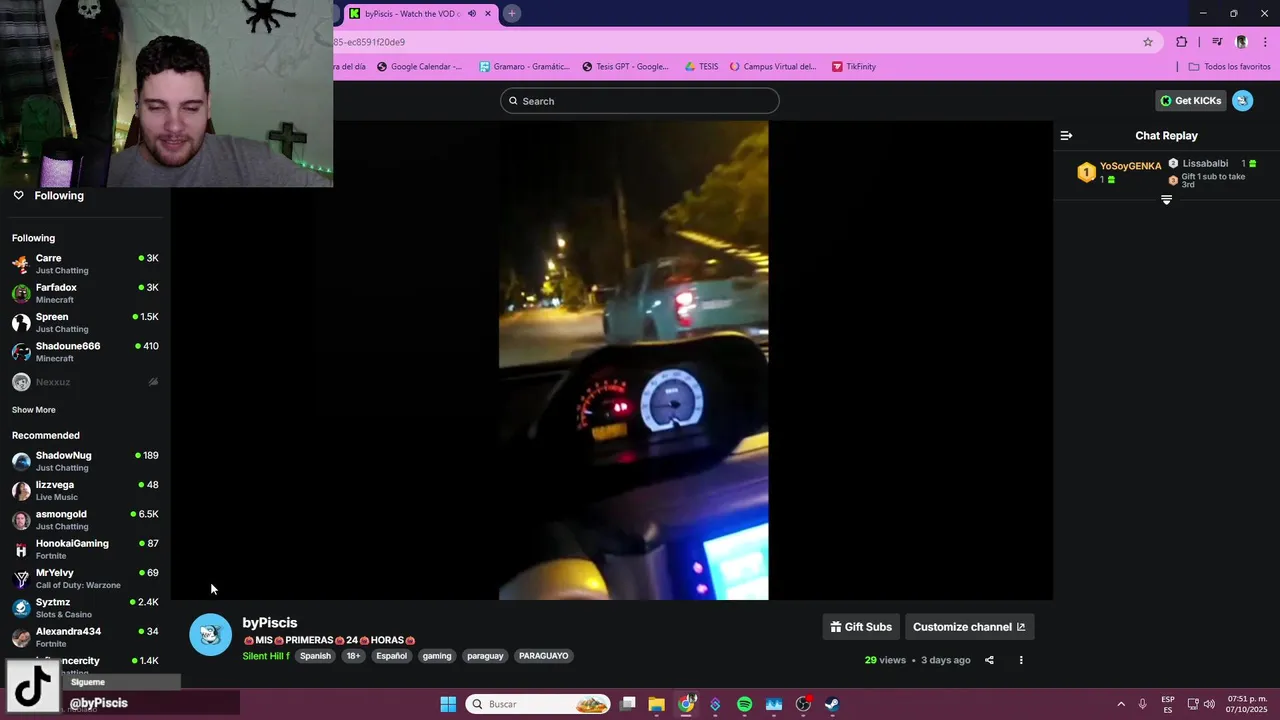This screenshot has width=1280, height=720.
Task: Open Shadoune666 channel in sidebar
Action: pyautogui.click(x=85, y=352)
